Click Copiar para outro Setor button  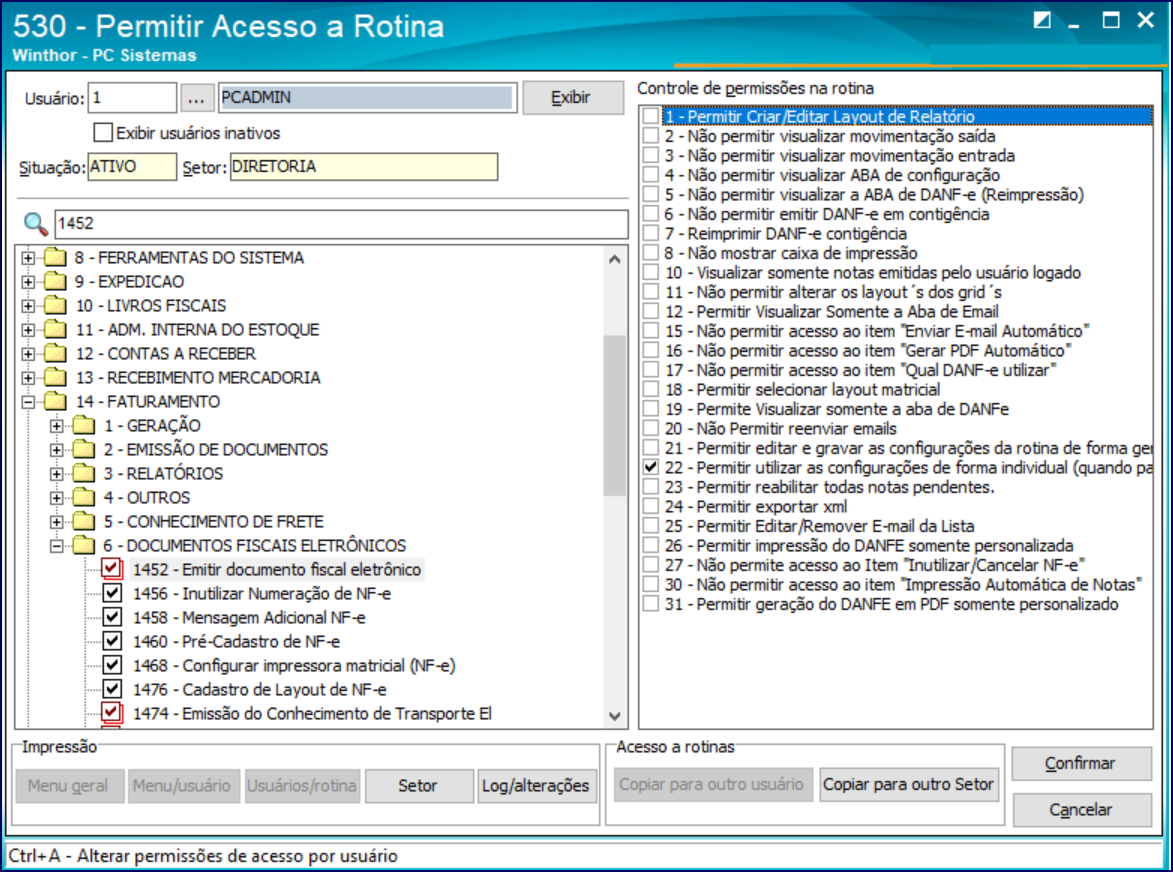click(908, 785)
